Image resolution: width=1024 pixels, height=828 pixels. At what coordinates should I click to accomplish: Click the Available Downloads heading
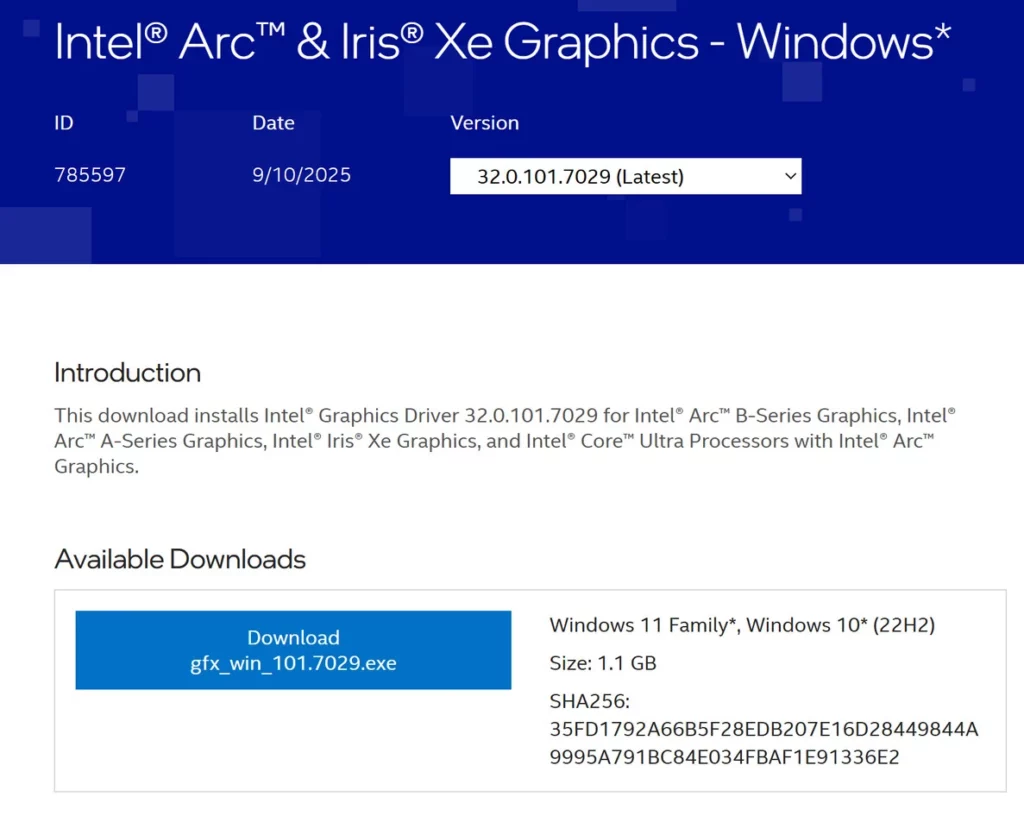179,560
